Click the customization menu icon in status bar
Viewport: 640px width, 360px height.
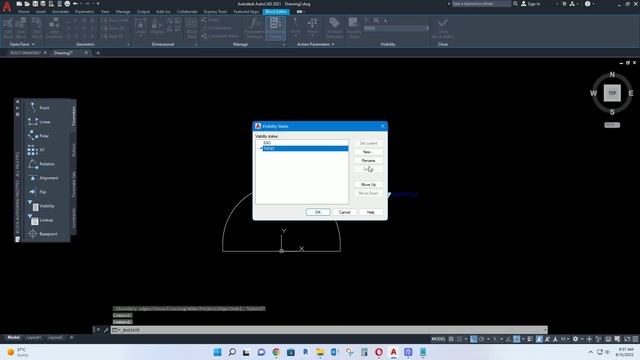tap(635, 339)
